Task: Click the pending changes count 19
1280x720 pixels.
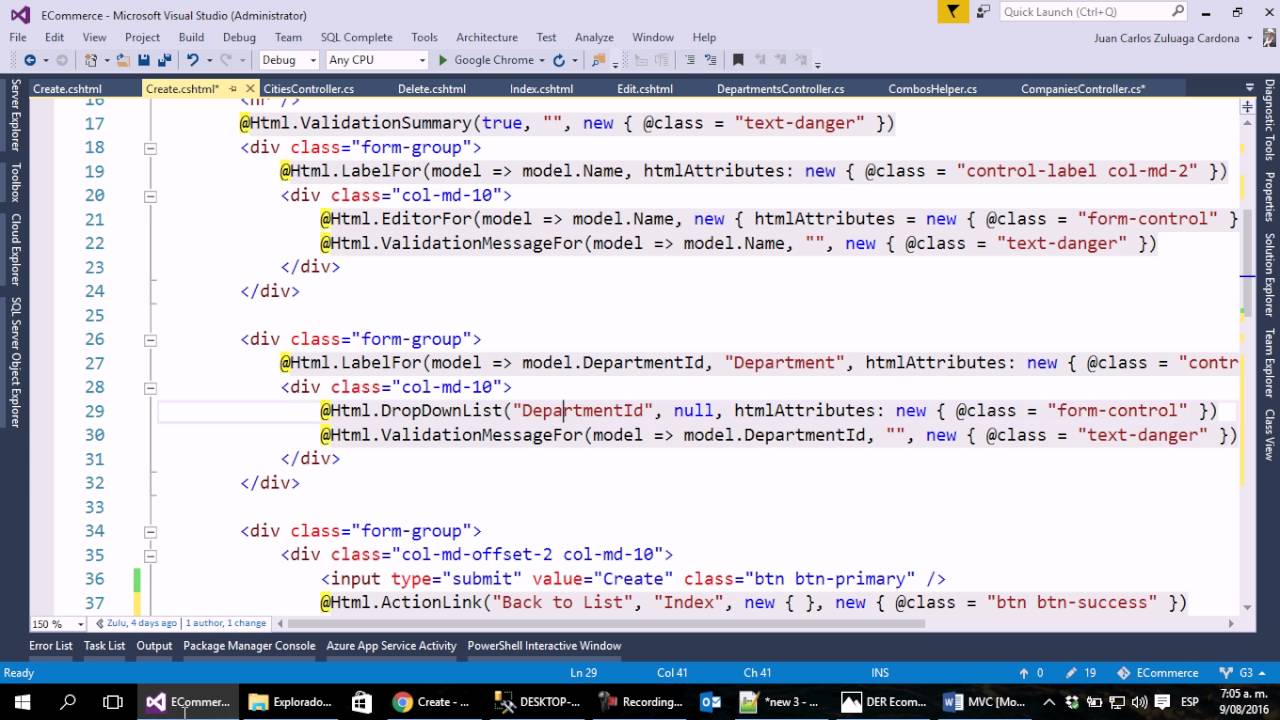Action: pos(1081,673)
